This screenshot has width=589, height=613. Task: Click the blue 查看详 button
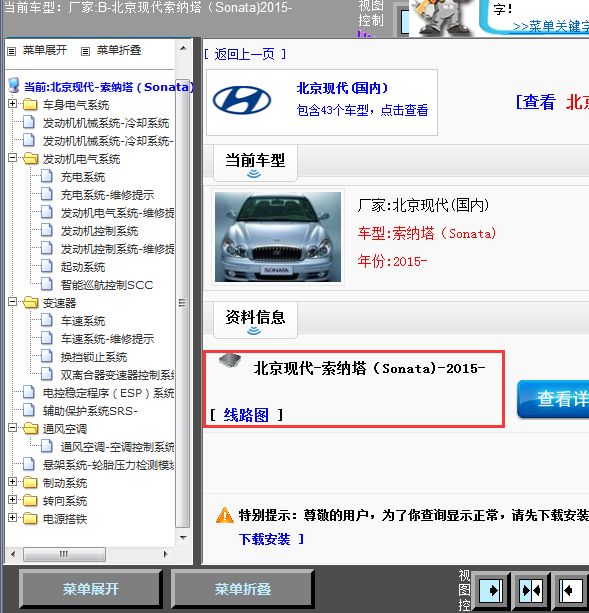click(553, 399)
